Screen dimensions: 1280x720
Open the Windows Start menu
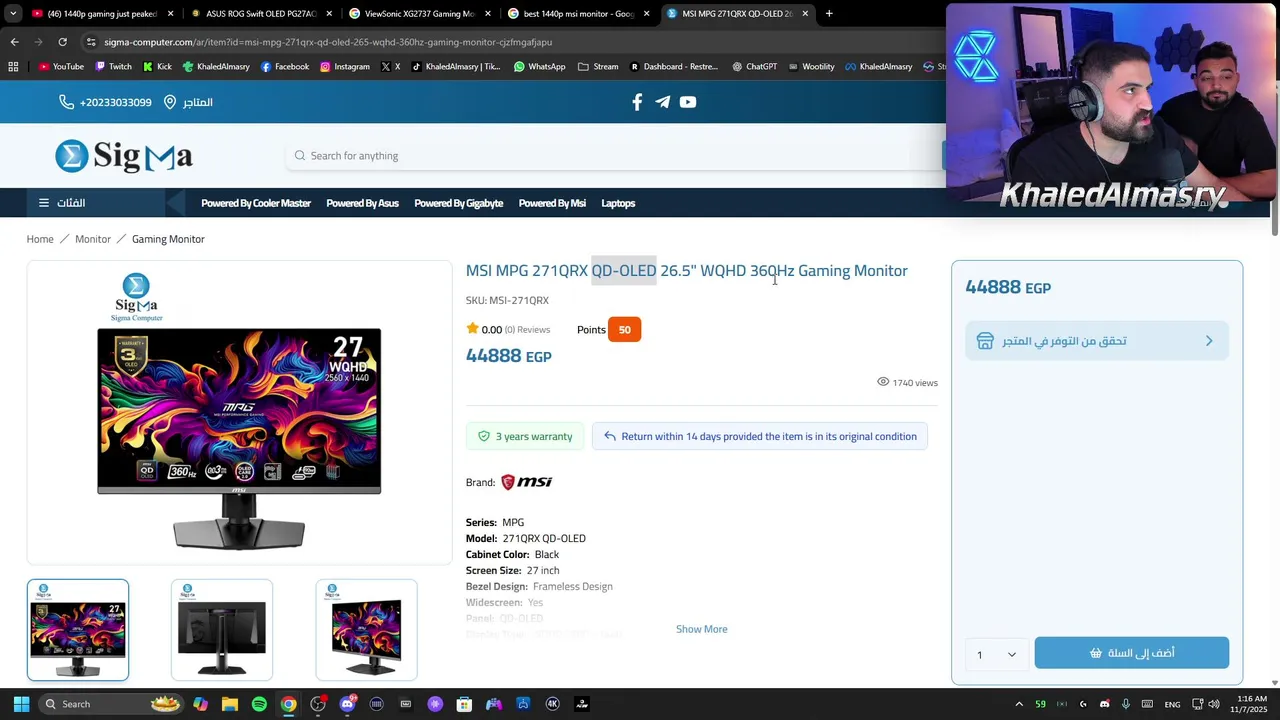coord(21,704)
